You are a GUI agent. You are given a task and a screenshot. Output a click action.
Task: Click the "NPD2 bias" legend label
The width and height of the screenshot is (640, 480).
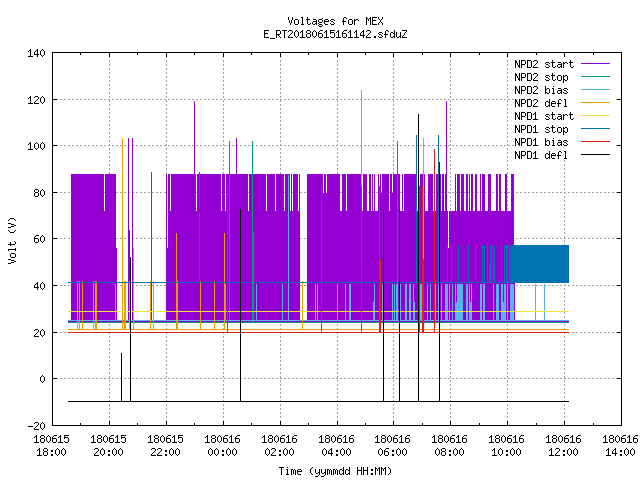(x=541, y=90)
